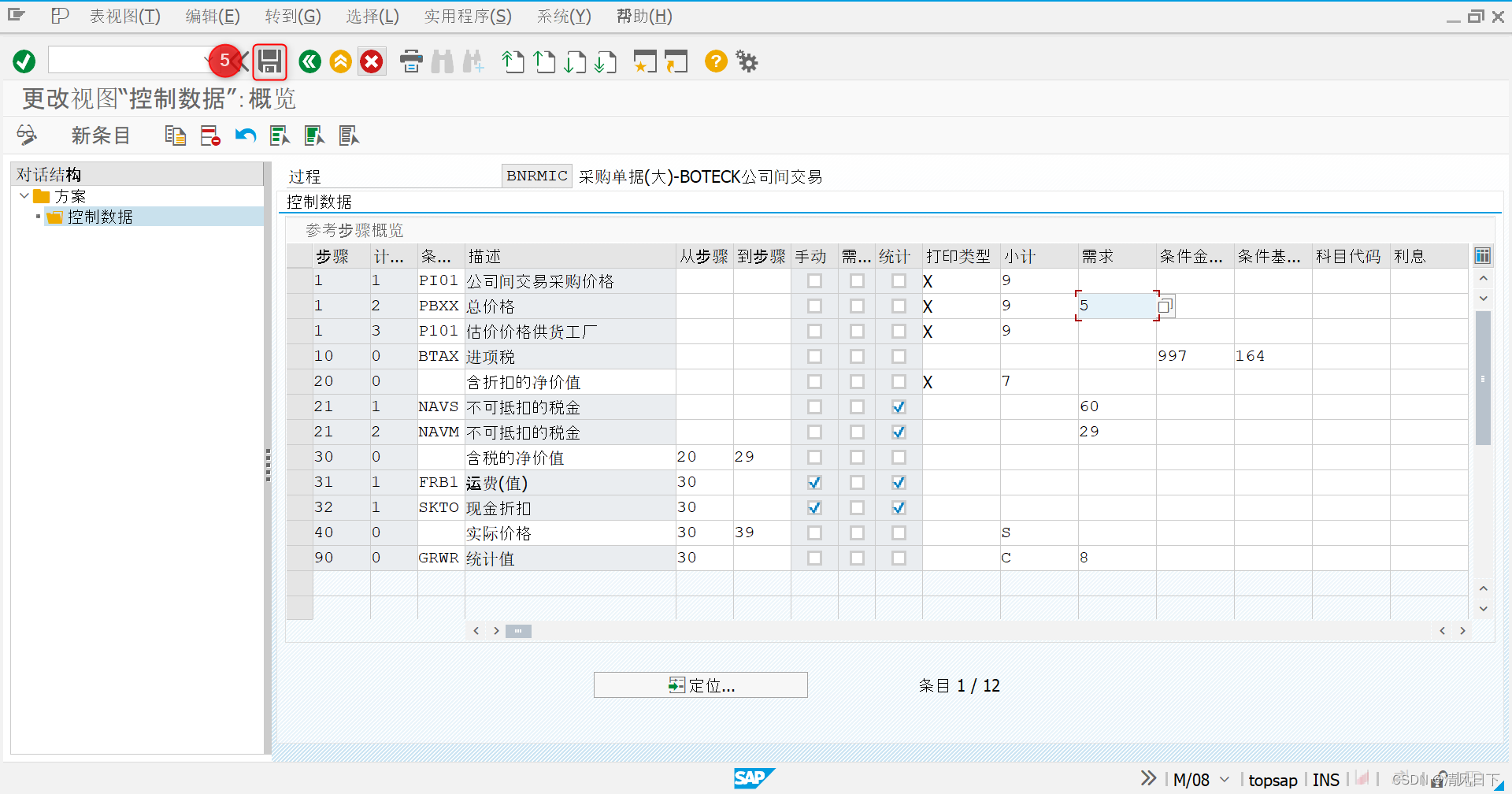The height and width of the screenshot is (794, 1512).
Task: Open the M/08 status bar dropdown
Action: (1224, 779)
